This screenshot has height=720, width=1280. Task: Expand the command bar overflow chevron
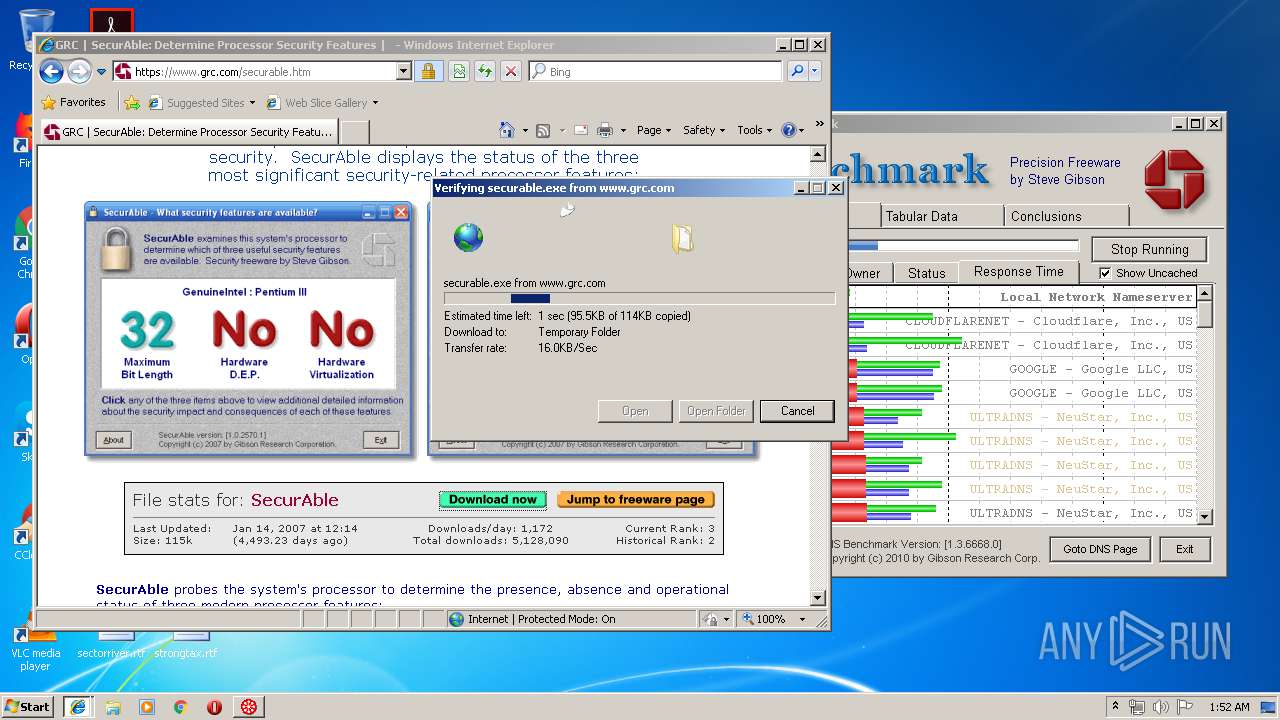[820, 125]
